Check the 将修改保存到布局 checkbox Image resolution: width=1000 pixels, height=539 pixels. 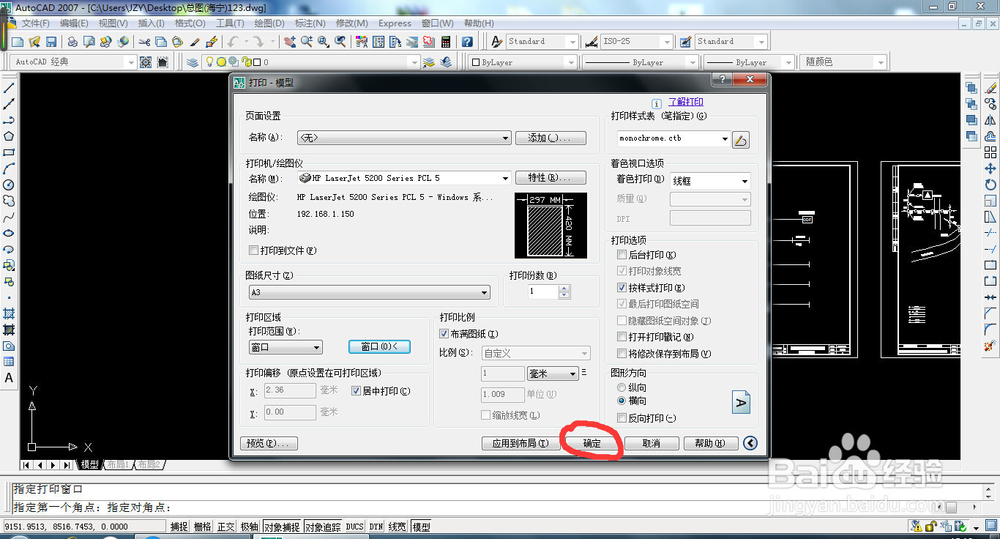[x=622, y=353]
